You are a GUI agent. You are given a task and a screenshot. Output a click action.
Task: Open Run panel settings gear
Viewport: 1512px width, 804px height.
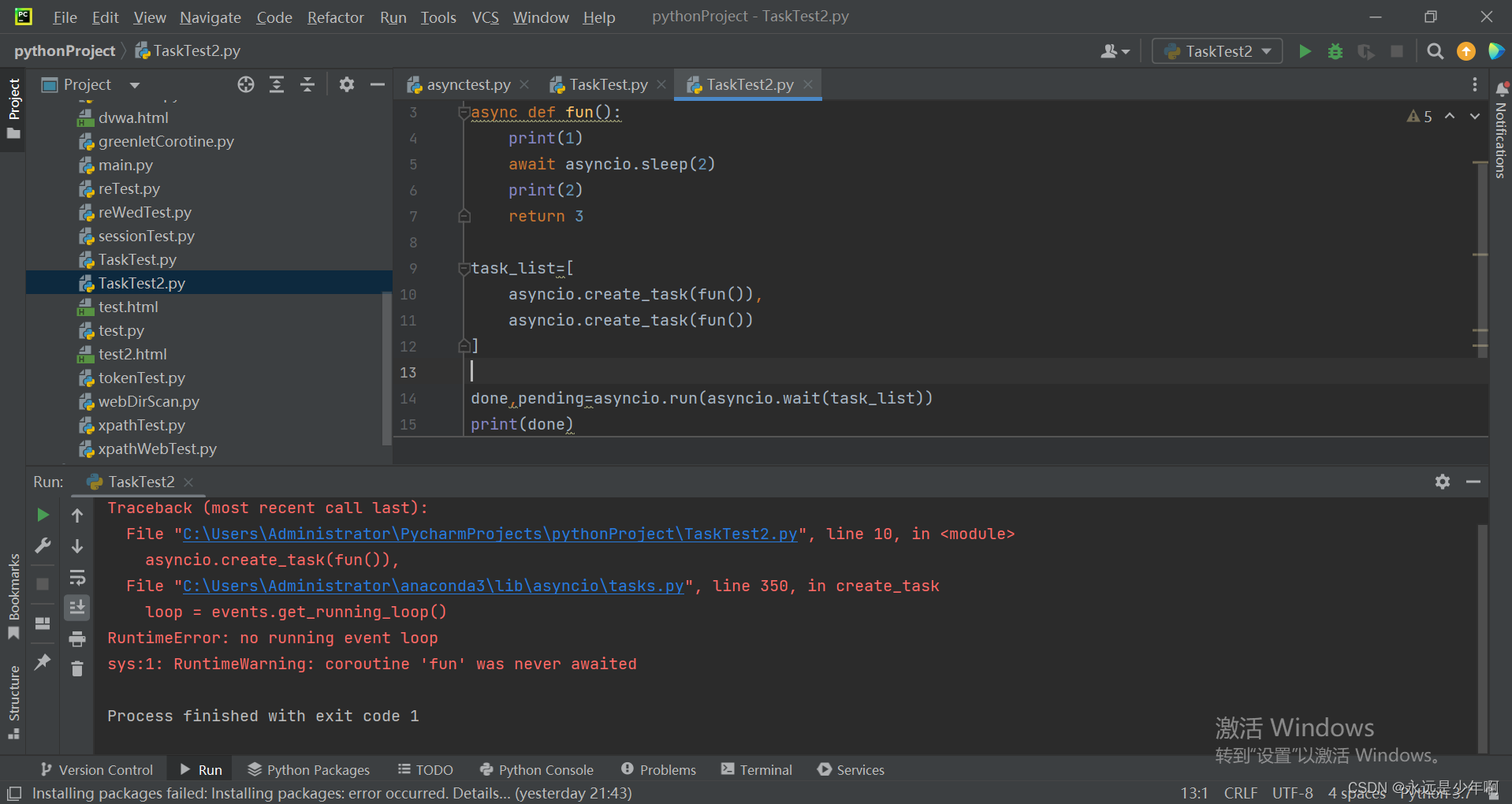1443,482
